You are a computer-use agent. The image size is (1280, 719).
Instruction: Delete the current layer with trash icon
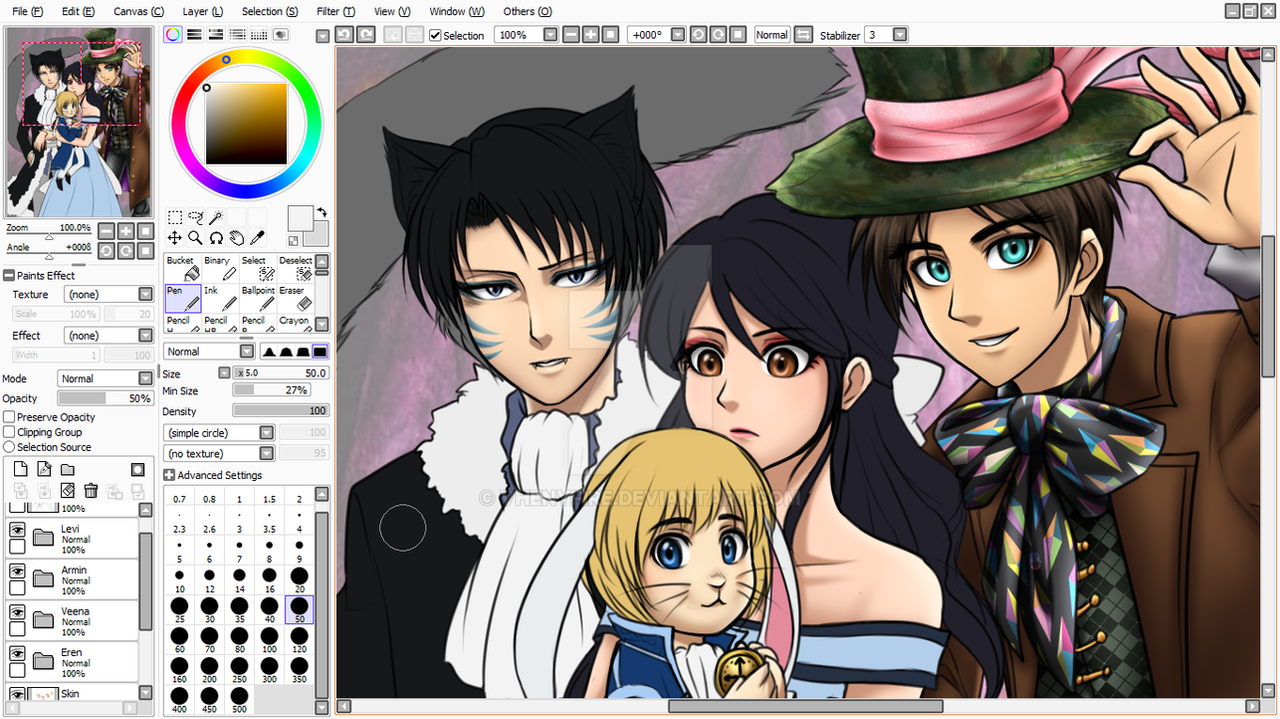pos(91,490)
